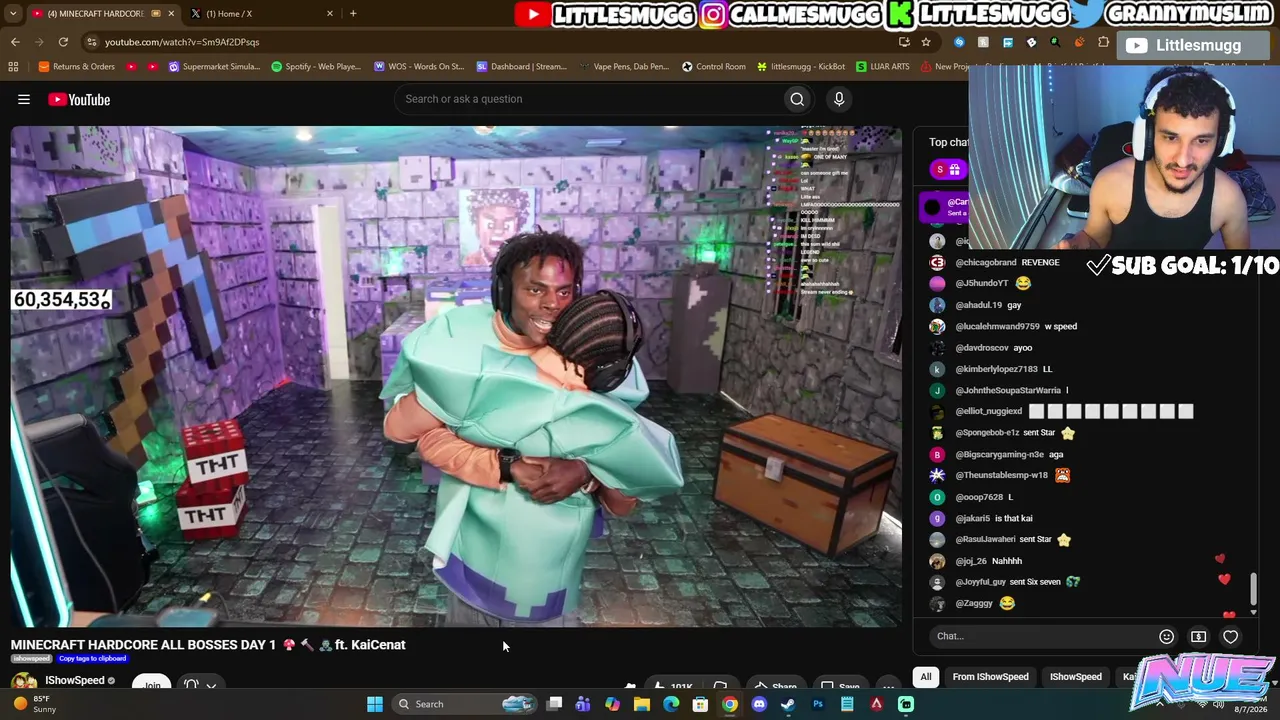The image size is (1280, 720).
Task: Open Task View on the taskbar
Action: (x=555, y=704)
